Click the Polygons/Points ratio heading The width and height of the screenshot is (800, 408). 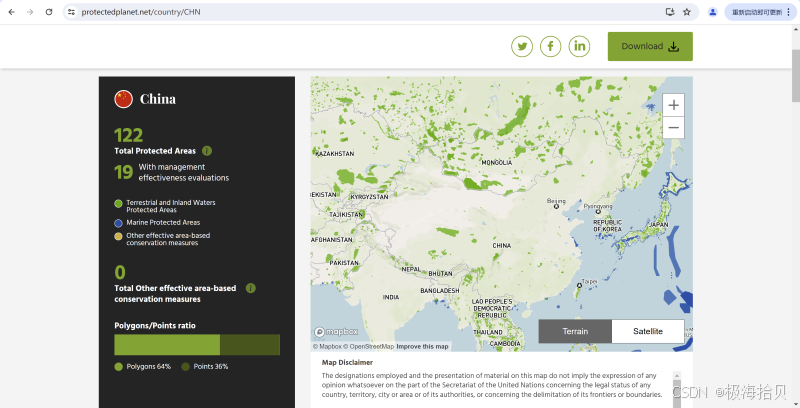pyautogui.click(x=155, y=325)
